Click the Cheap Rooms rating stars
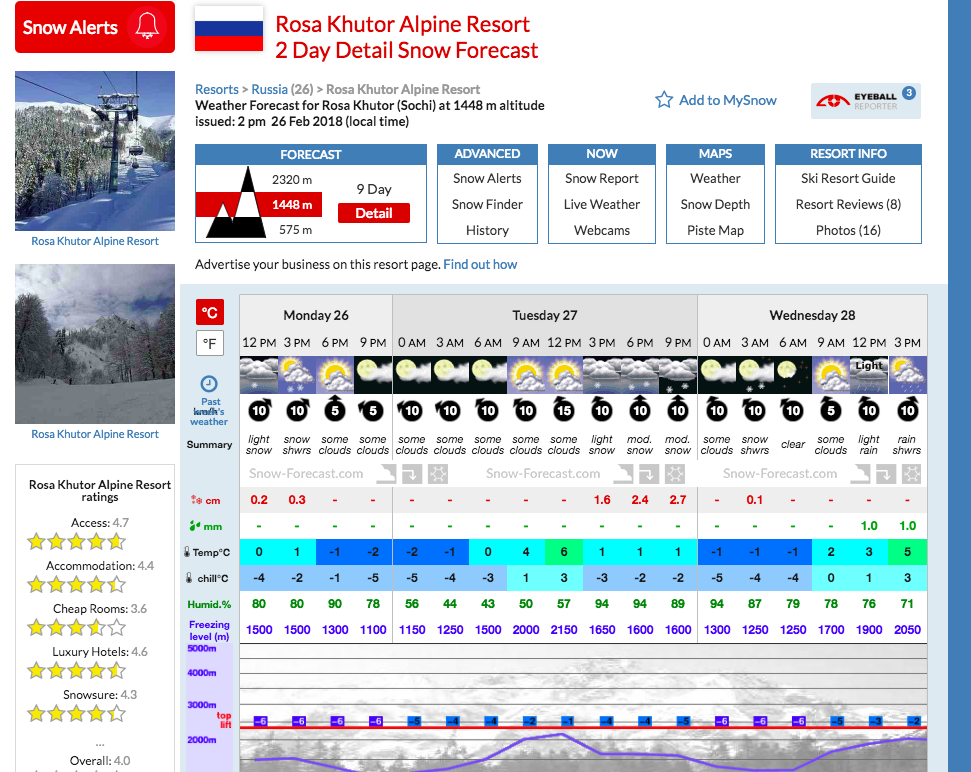 click(x=76, y=628)
